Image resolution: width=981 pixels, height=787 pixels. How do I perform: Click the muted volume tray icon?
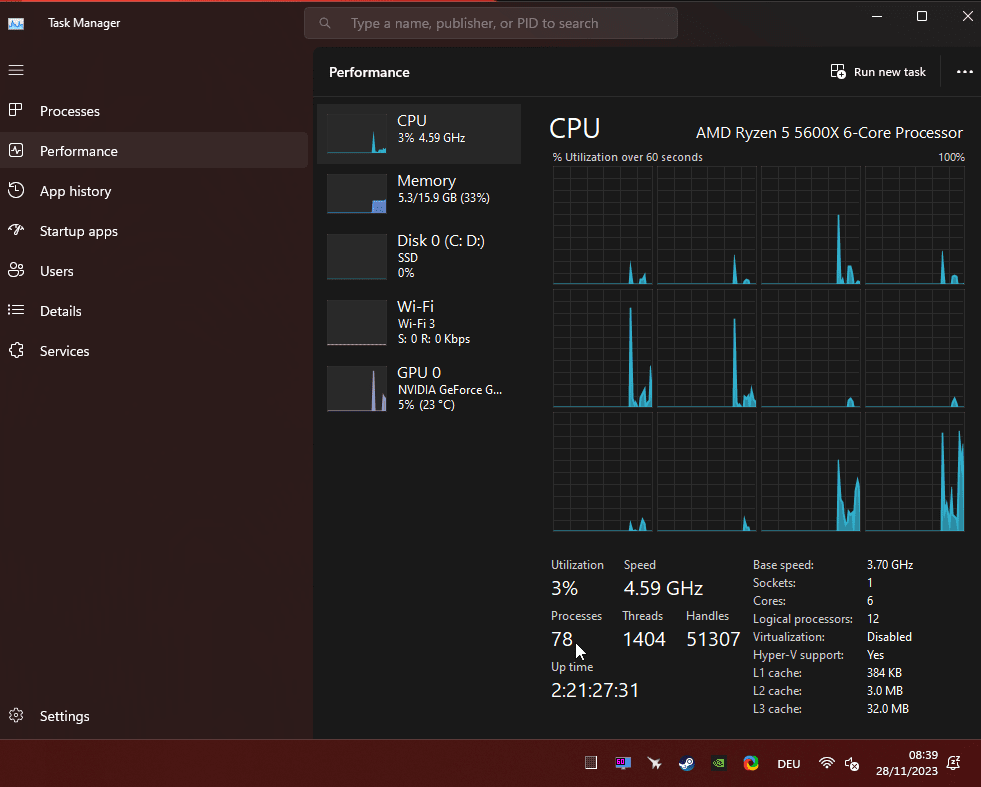pos(851,763)
